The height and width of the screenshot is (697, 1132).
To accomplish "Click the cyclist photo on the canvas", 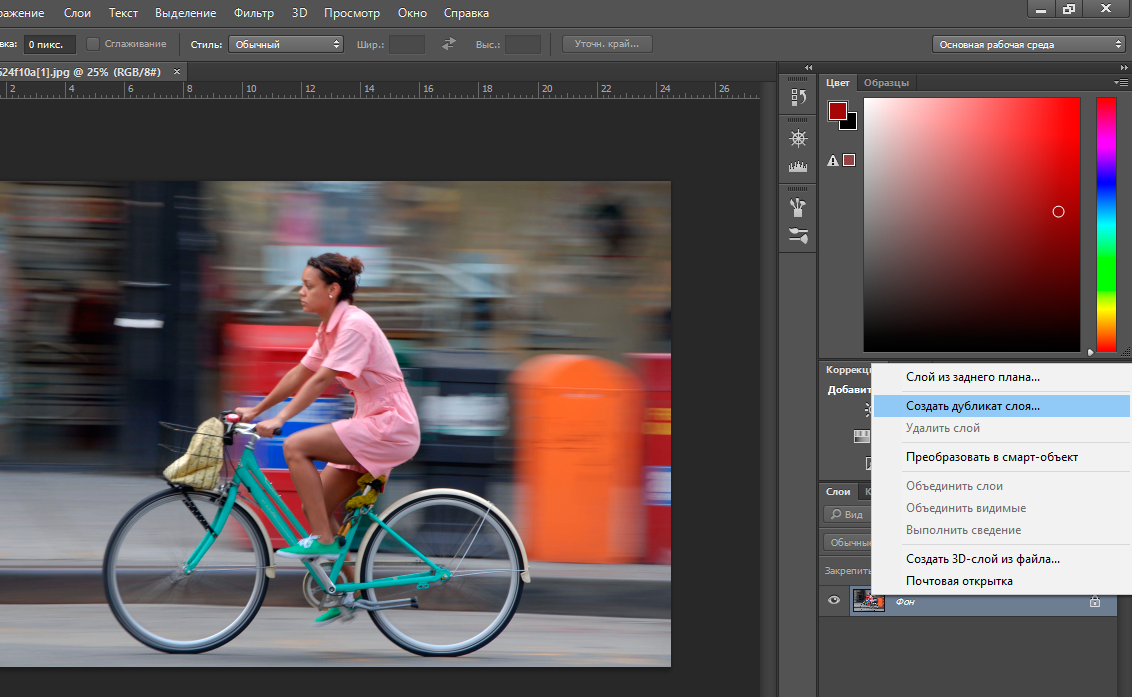I will coord(335,424).
